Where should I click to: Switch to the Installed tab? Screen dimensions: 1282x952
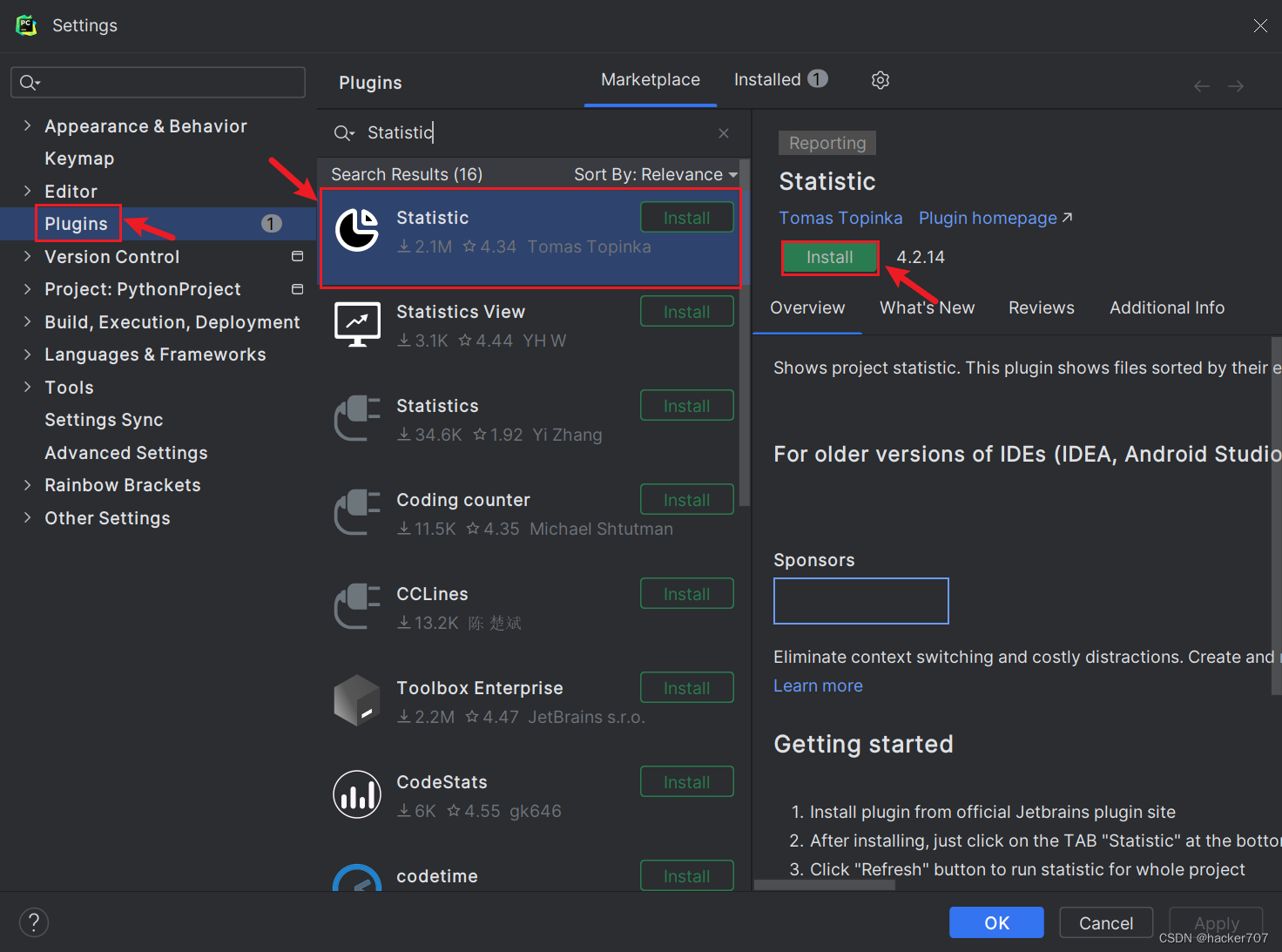pyautogui.click(x=781, y=79)
